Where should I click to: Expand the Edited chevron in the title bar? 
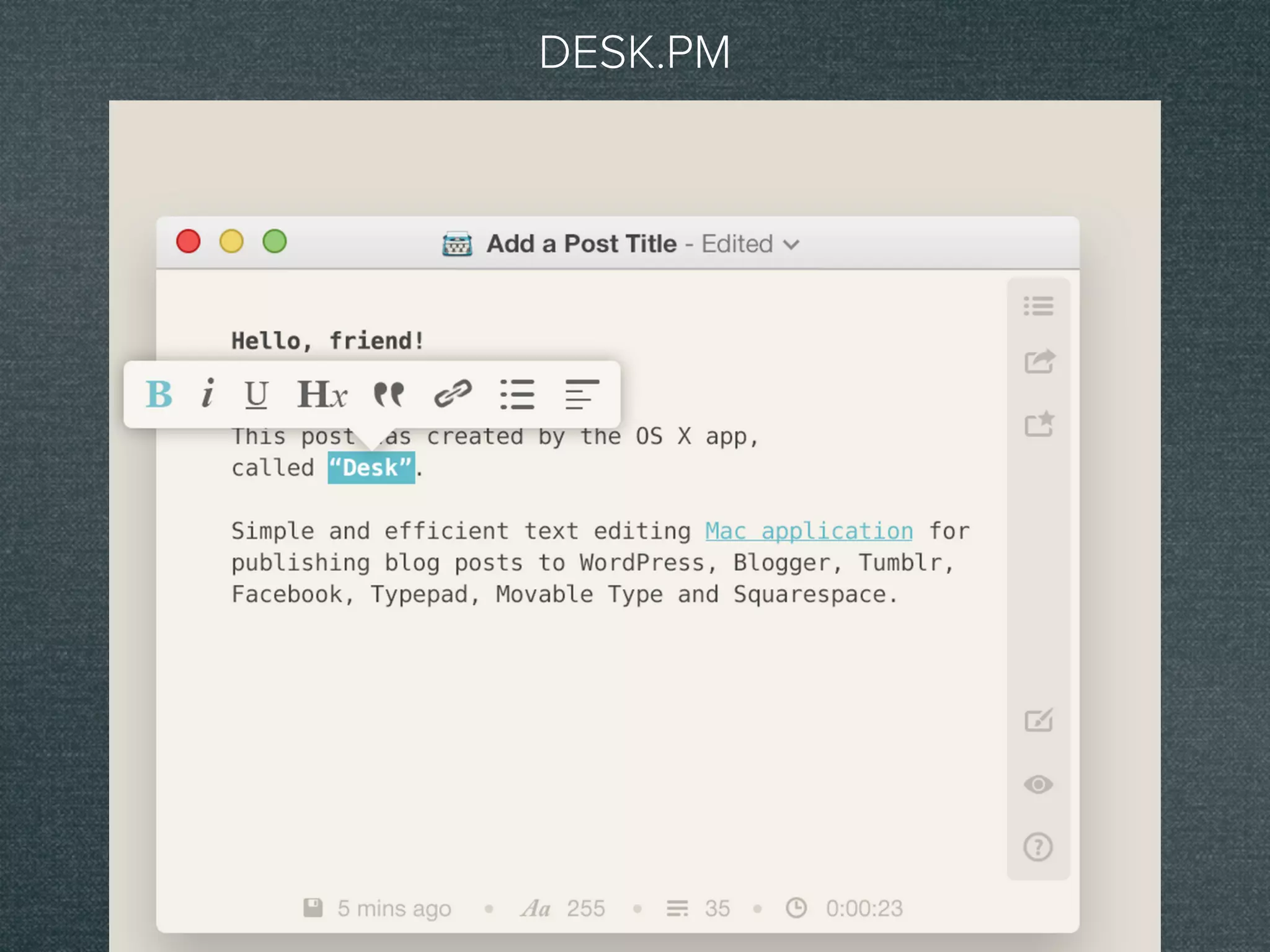(x=791, y=245)
